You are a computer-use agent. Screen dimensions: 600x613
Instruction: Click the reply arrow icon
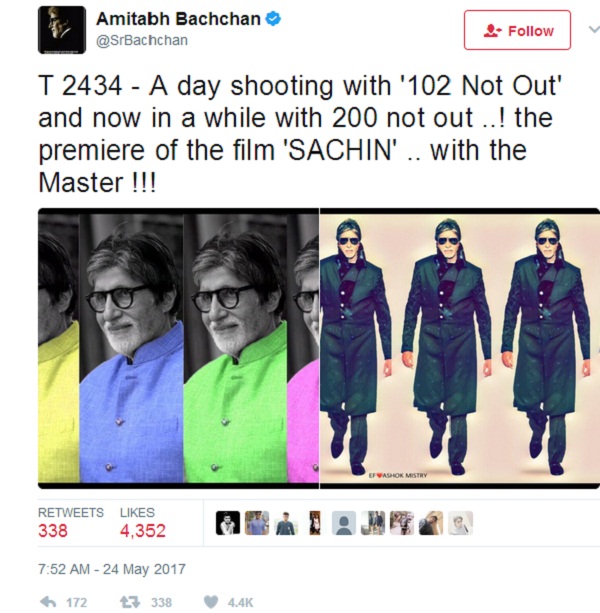pos(48,602)
